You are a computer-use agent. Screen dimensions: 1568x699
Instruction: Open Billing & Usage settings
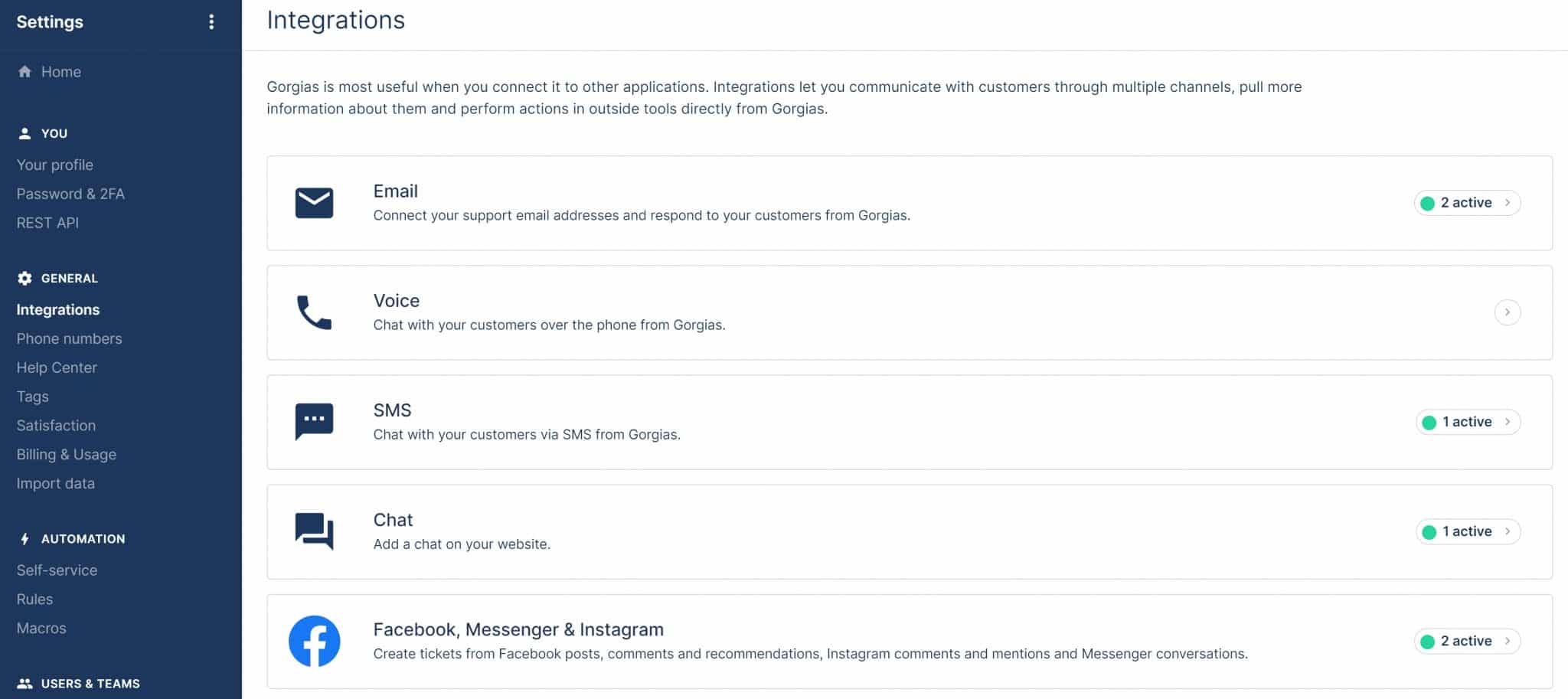point(67,454)
